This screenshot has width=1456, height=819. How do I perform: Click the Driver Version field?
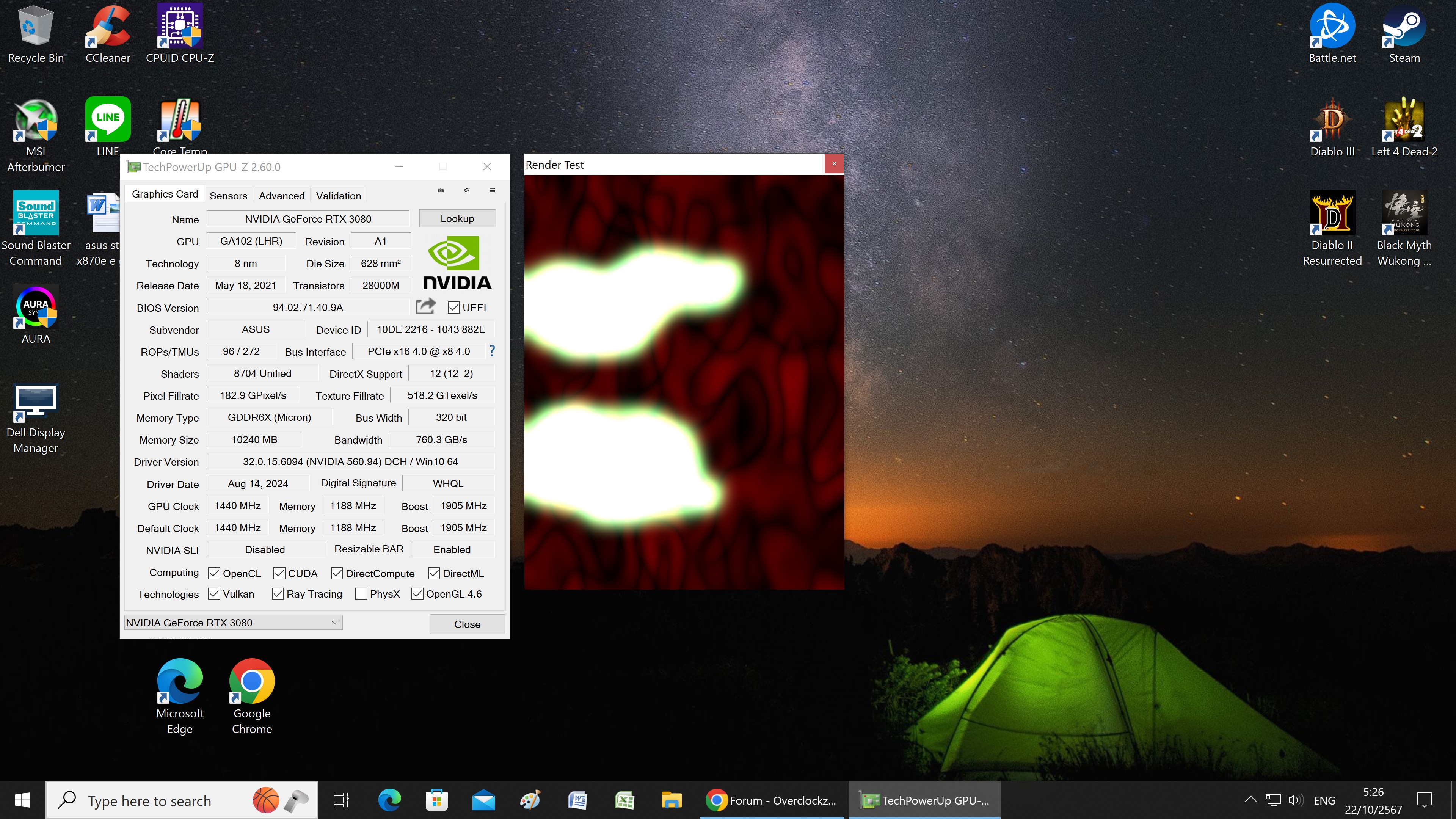[x=350, y=462]
